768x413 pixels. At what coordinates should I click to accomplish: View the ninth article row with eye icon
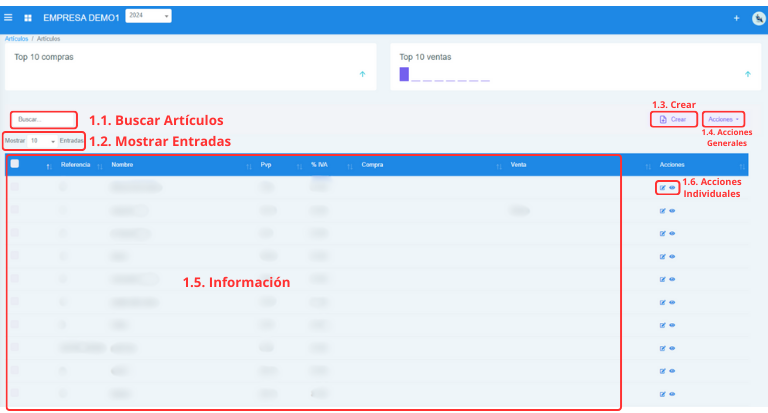(x=672, y=371)
